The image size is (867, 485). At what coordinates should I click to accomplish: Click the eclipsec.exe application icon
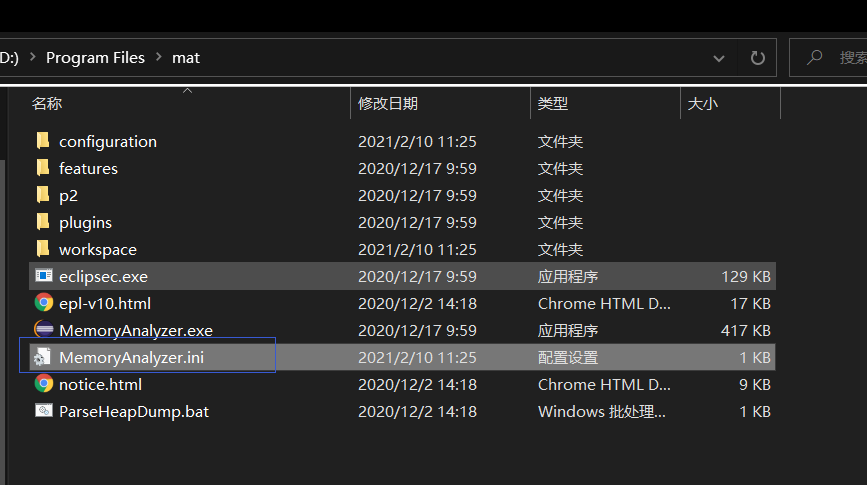click(x=44, y=275)
